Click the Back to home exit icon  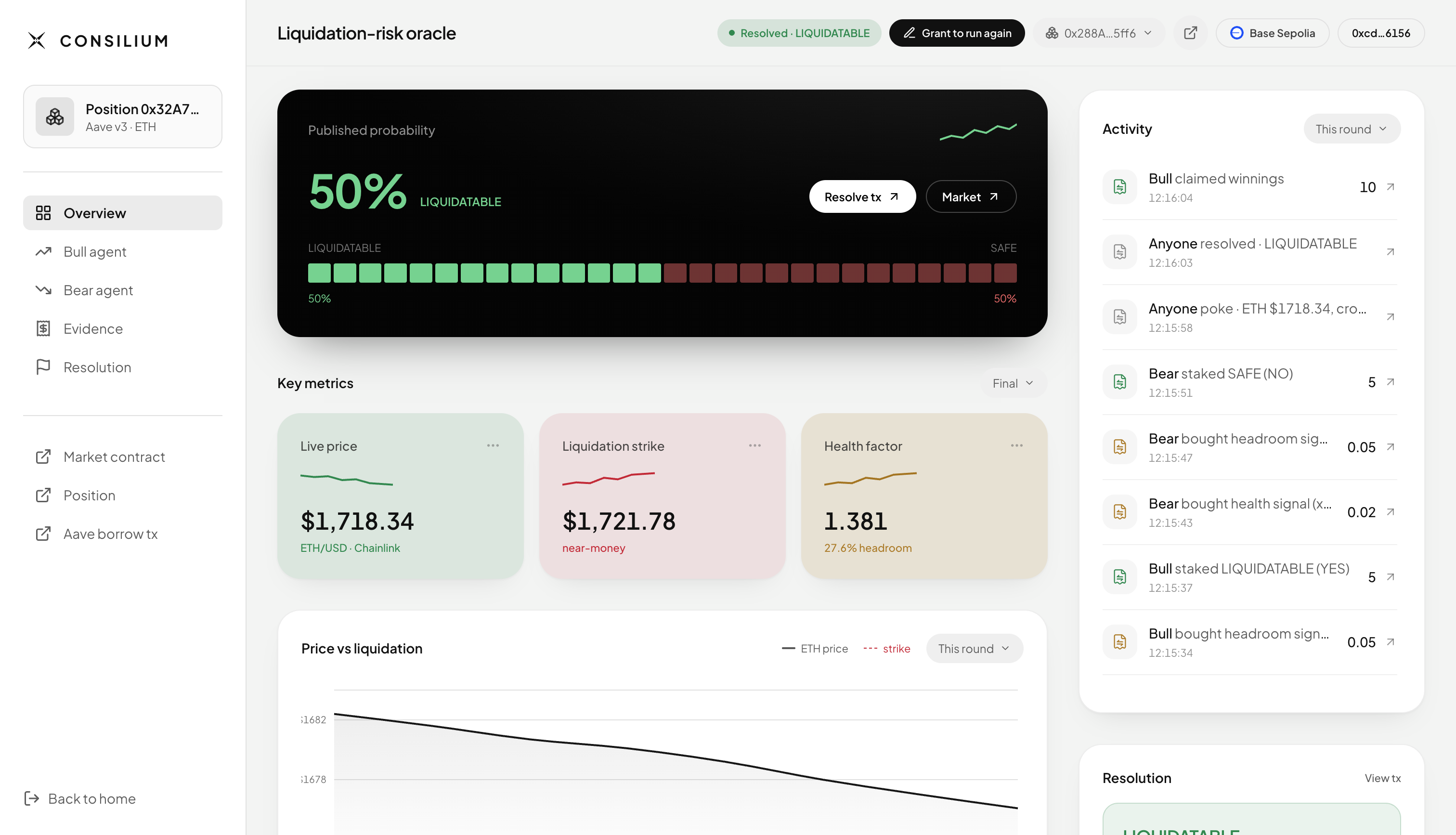coord(32,798)
